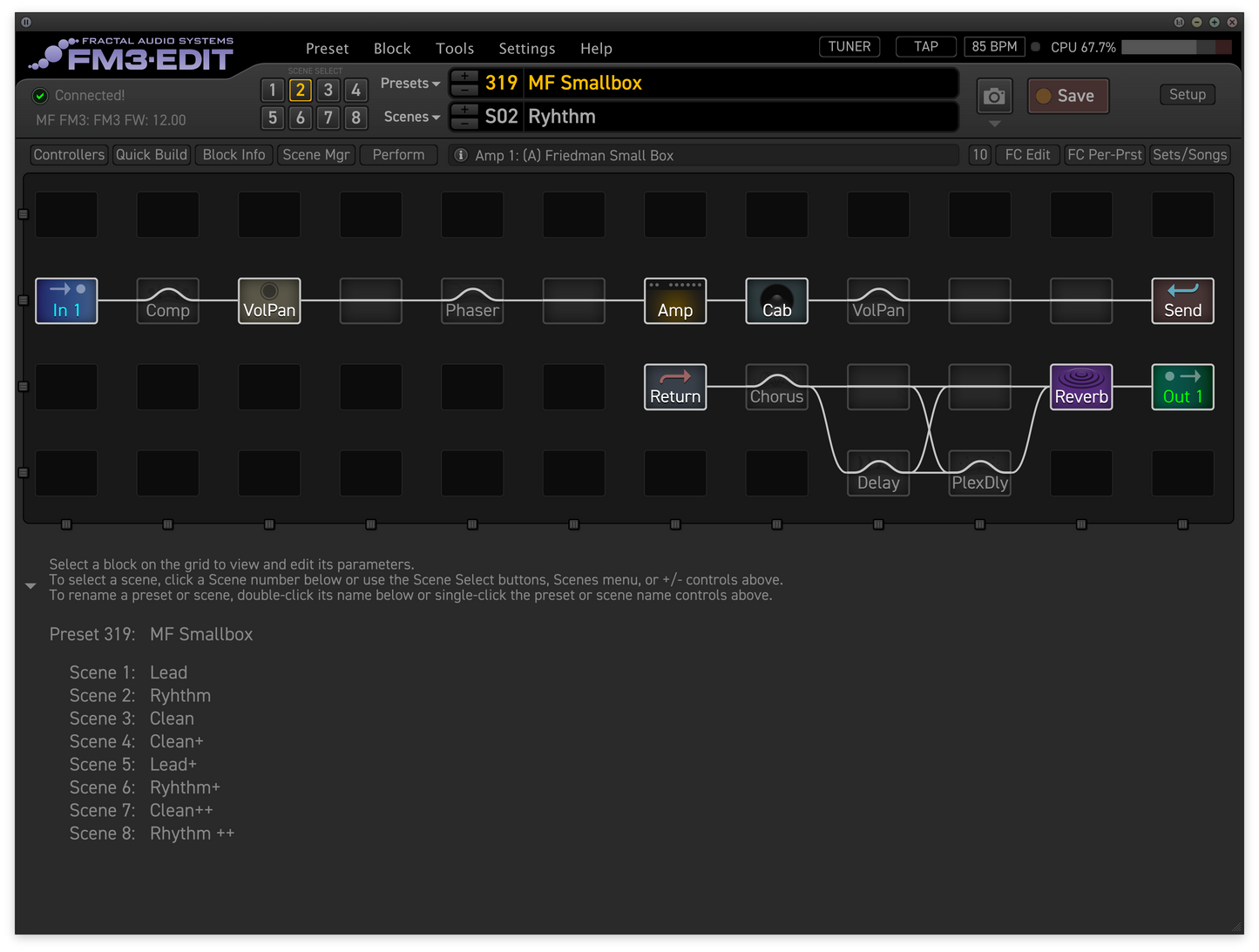The width and height of the screenshot is (1259, 952).
Task: Open the Preset menu
Action: point(327,49)
